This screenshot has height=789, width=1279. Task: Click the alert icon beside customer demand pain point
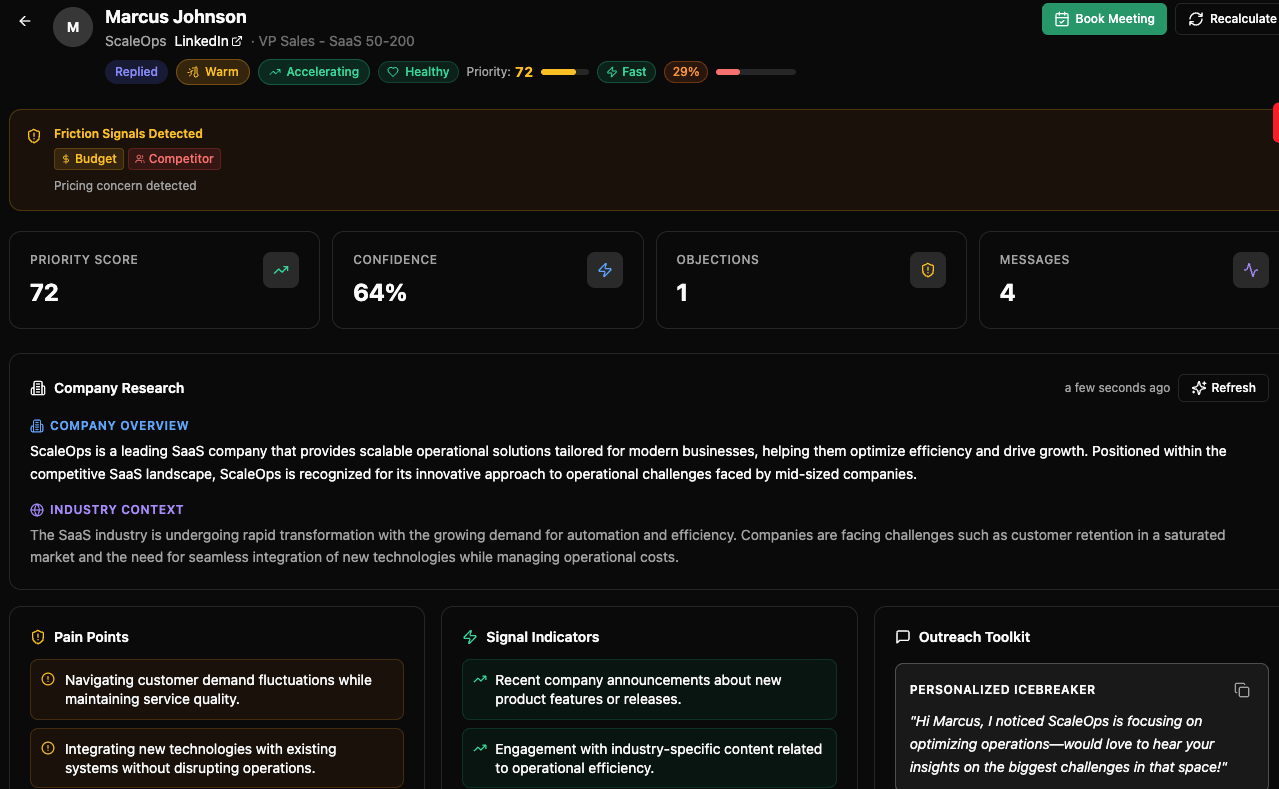47,680
